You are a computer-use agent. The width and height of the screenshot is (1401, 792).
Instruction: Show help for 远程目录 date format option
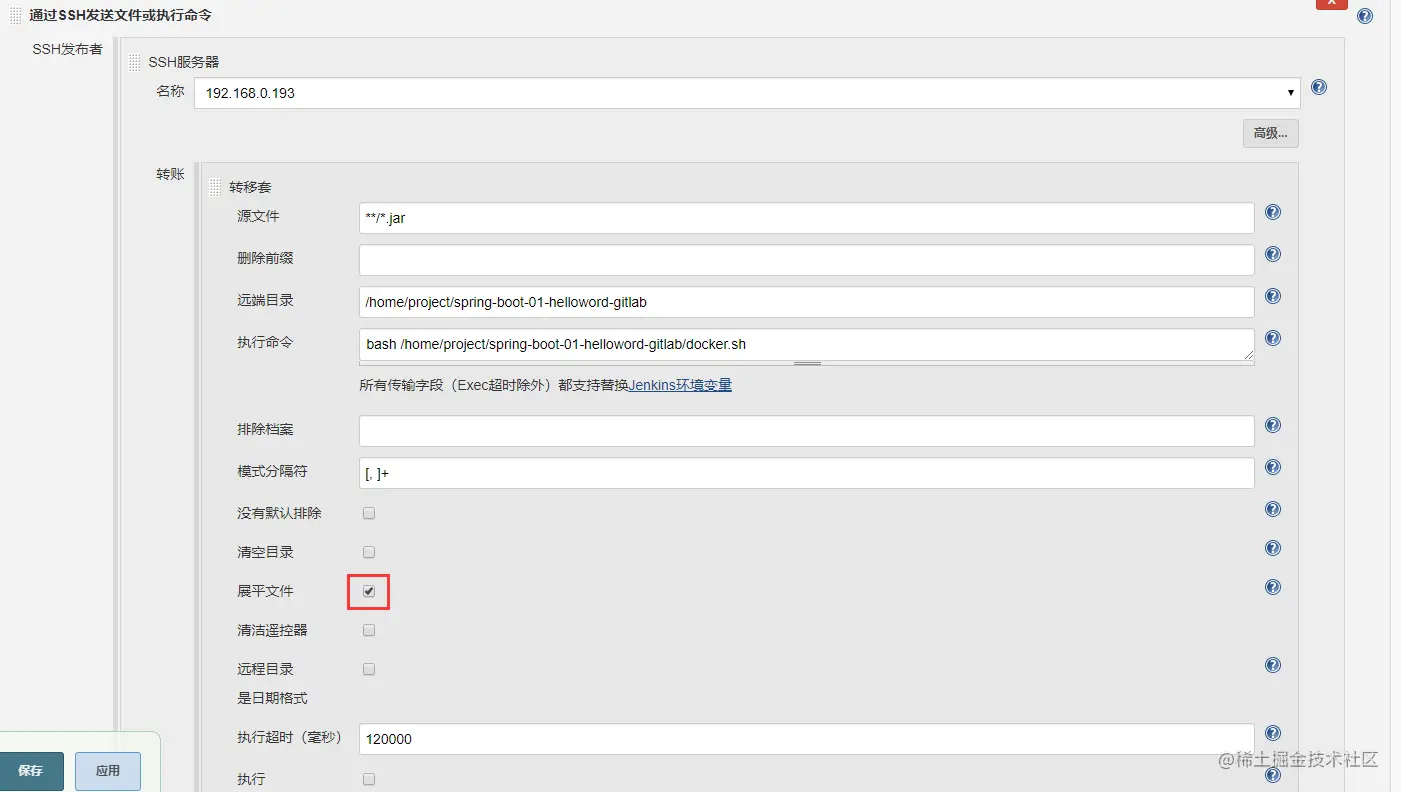pyautogui.click(x=1273, y=665)
